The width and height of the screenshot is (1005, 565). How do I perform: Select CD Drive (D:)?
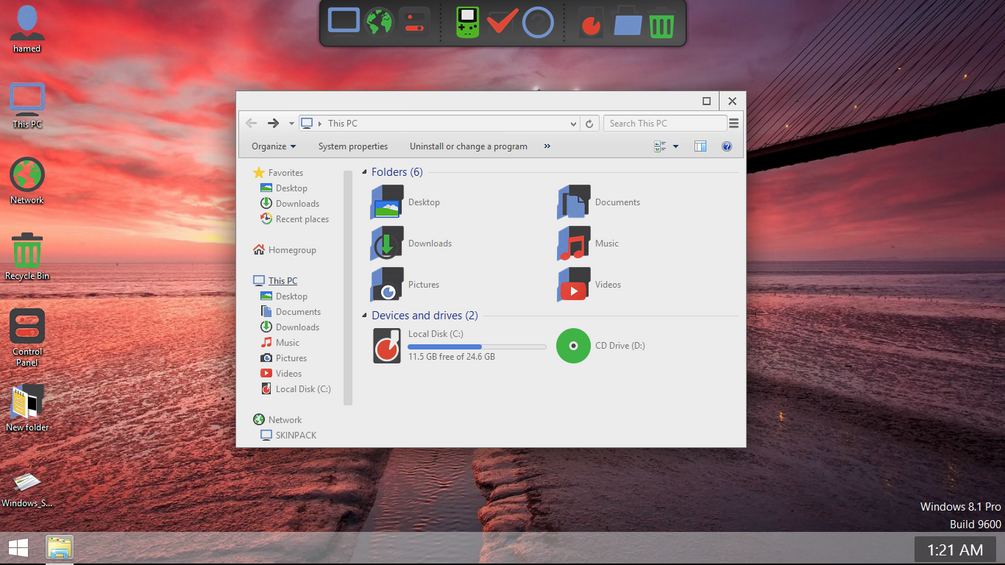tap(601, 345)
